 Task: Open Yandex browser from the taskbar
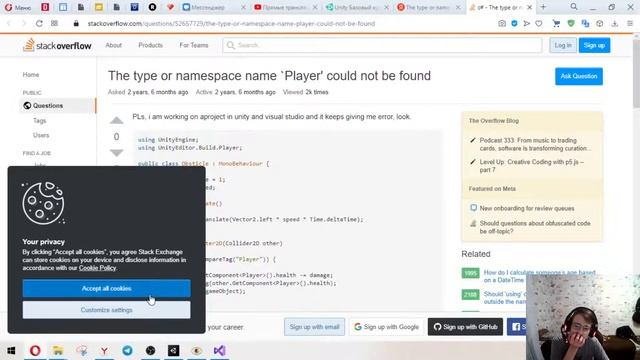click(104, 350)
